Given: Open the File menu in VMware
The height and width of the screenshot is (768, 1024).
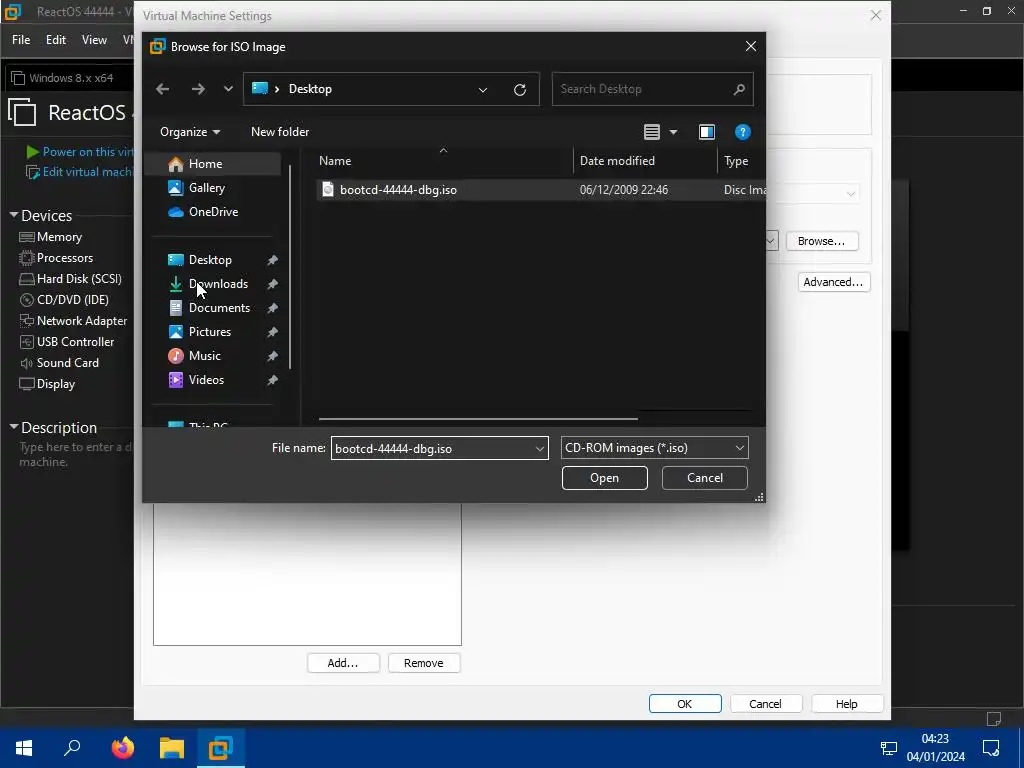Looking at the screenshot, I should [x=21, y=40].
